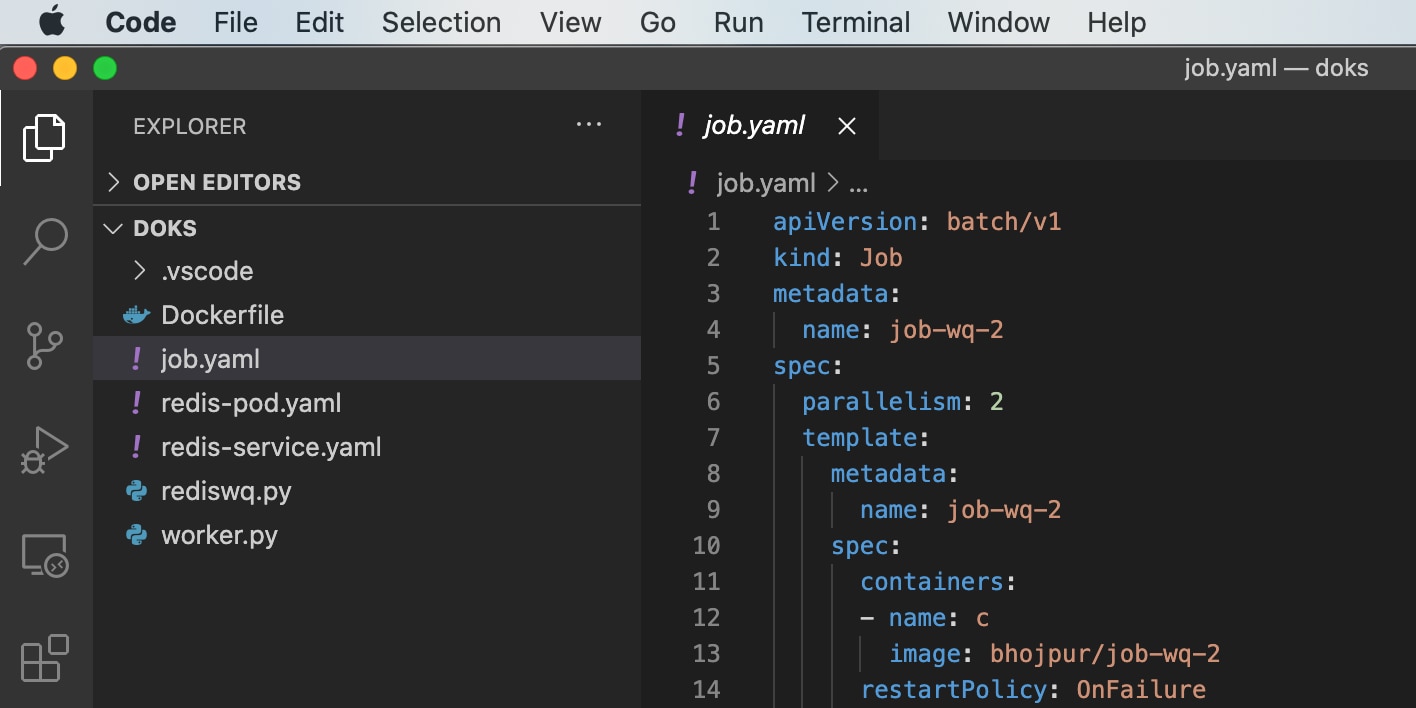The height and width of the screenshot is (708, 1416).
Task: Click the Python icon beside worker.py
Action: (136, 535)
